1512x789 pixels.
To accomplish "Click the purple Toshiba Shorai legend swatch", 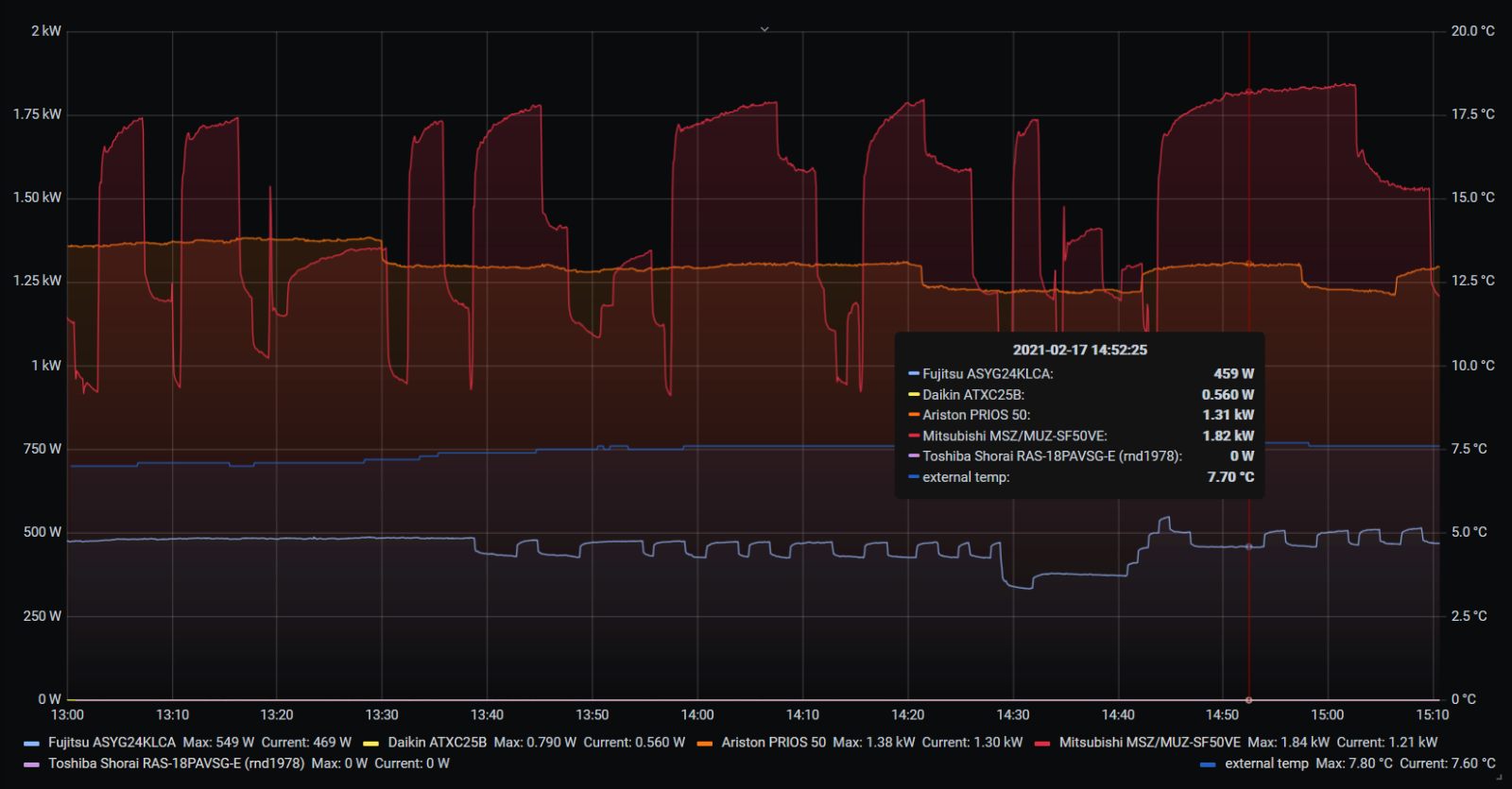I will pos(32,764).
